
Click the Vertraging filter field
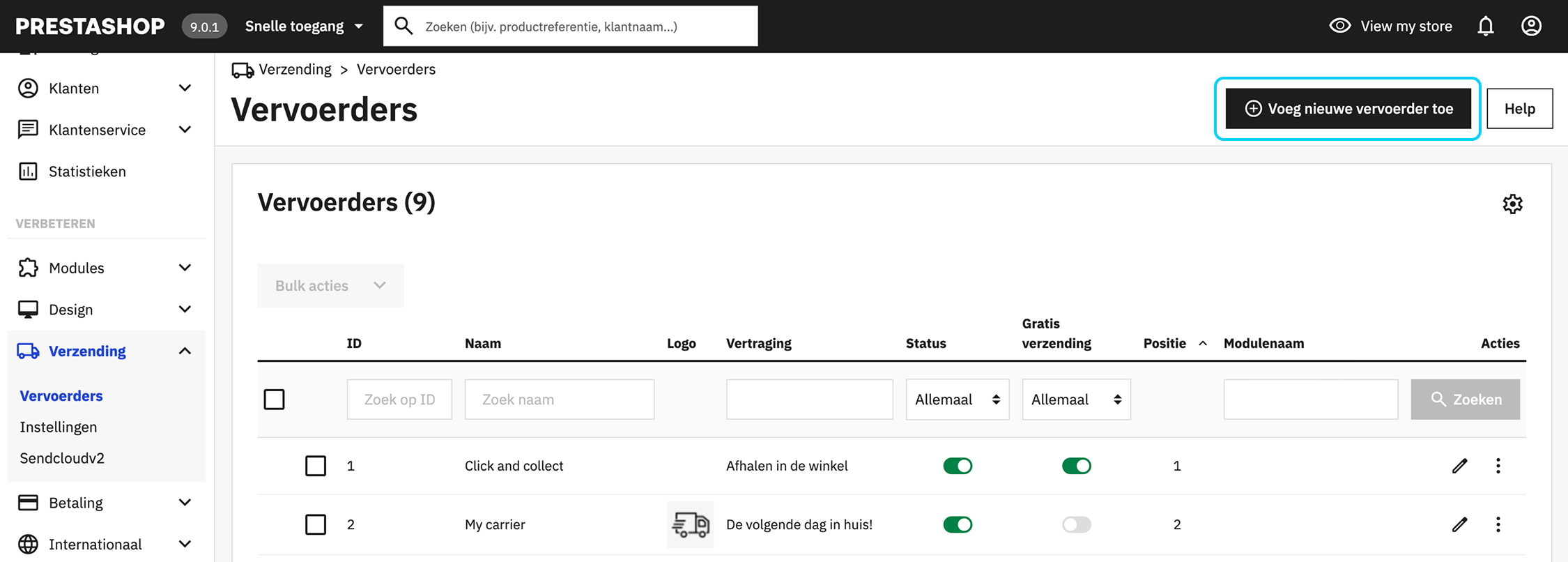(x=809, y=399)
